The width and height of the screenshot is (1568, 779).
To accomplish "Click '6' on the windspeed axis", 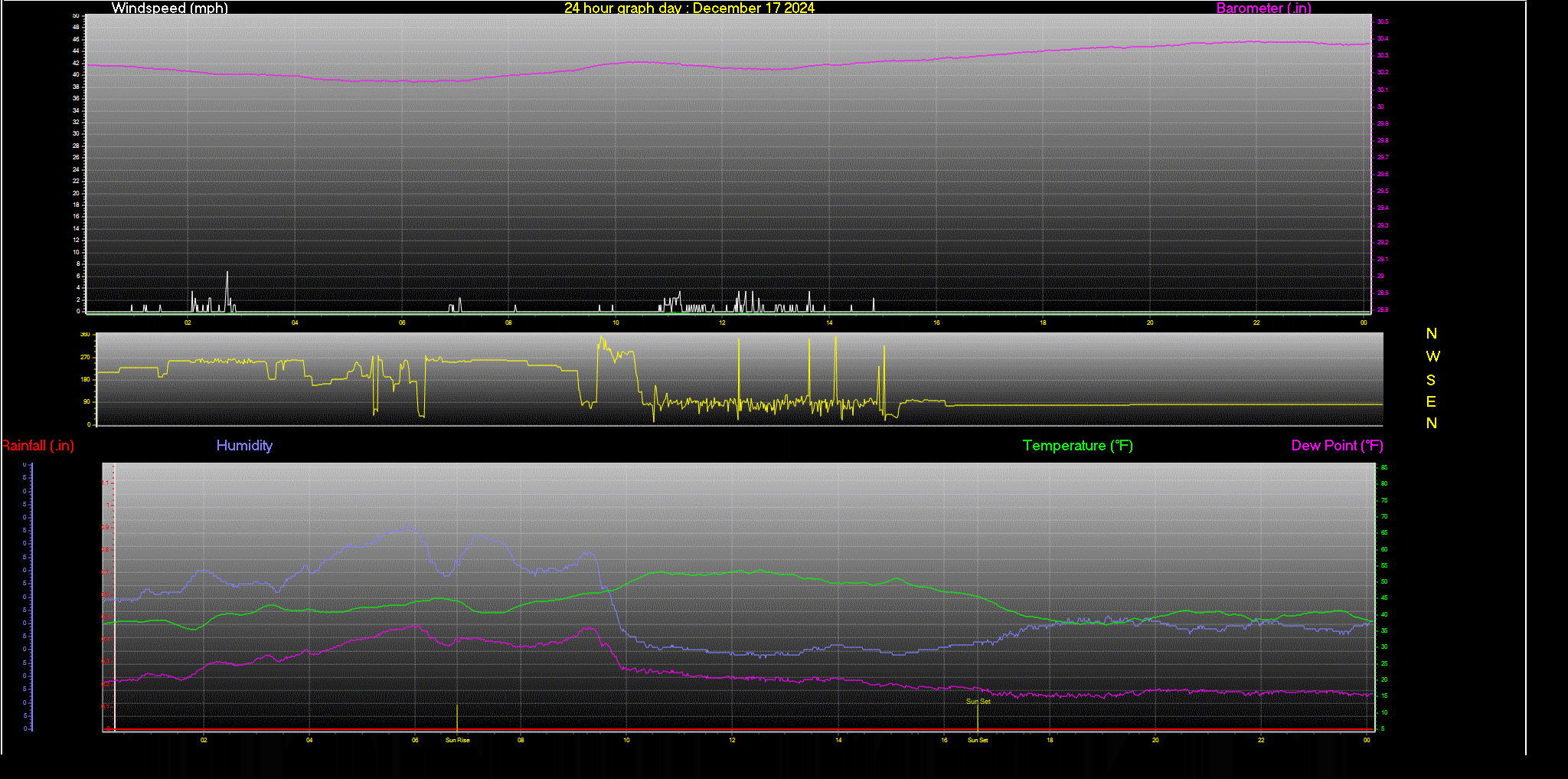I will tap(78, 276).
